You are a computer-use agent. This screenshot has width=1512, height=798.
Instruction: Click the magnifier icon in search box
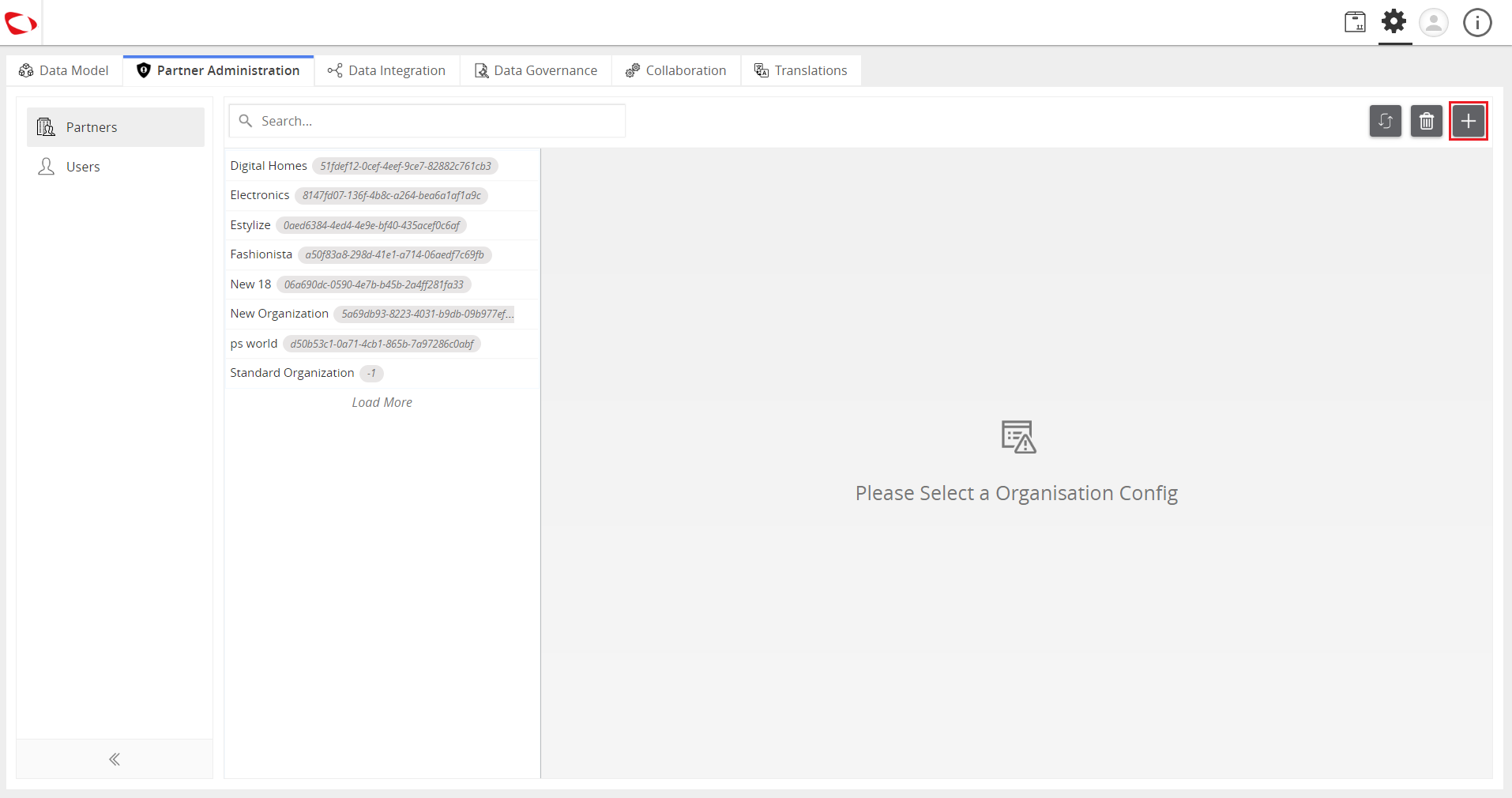click(x=246, y=121)
